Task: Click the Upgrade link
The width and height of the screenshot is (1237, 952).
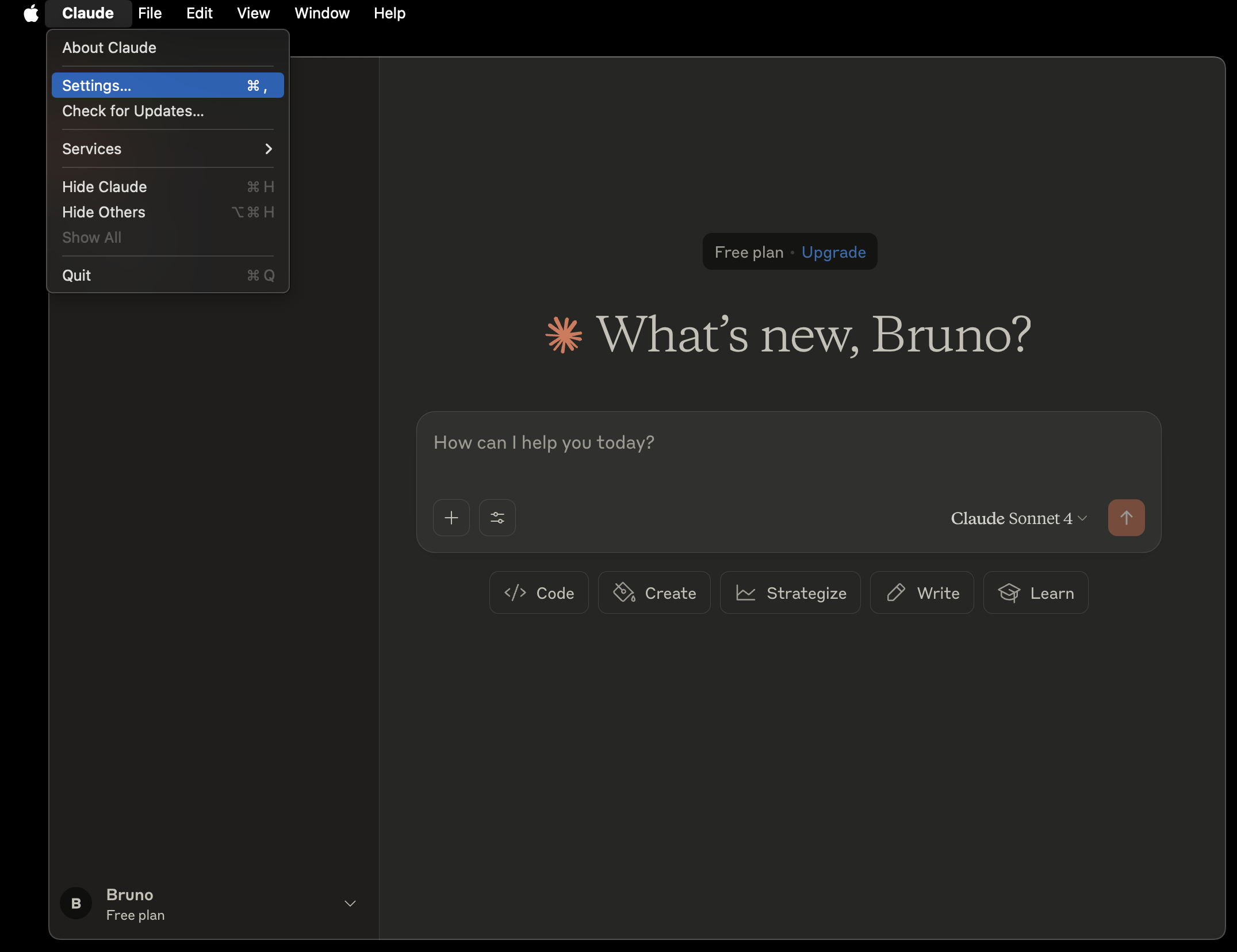Action: click(x=833, y=253)
